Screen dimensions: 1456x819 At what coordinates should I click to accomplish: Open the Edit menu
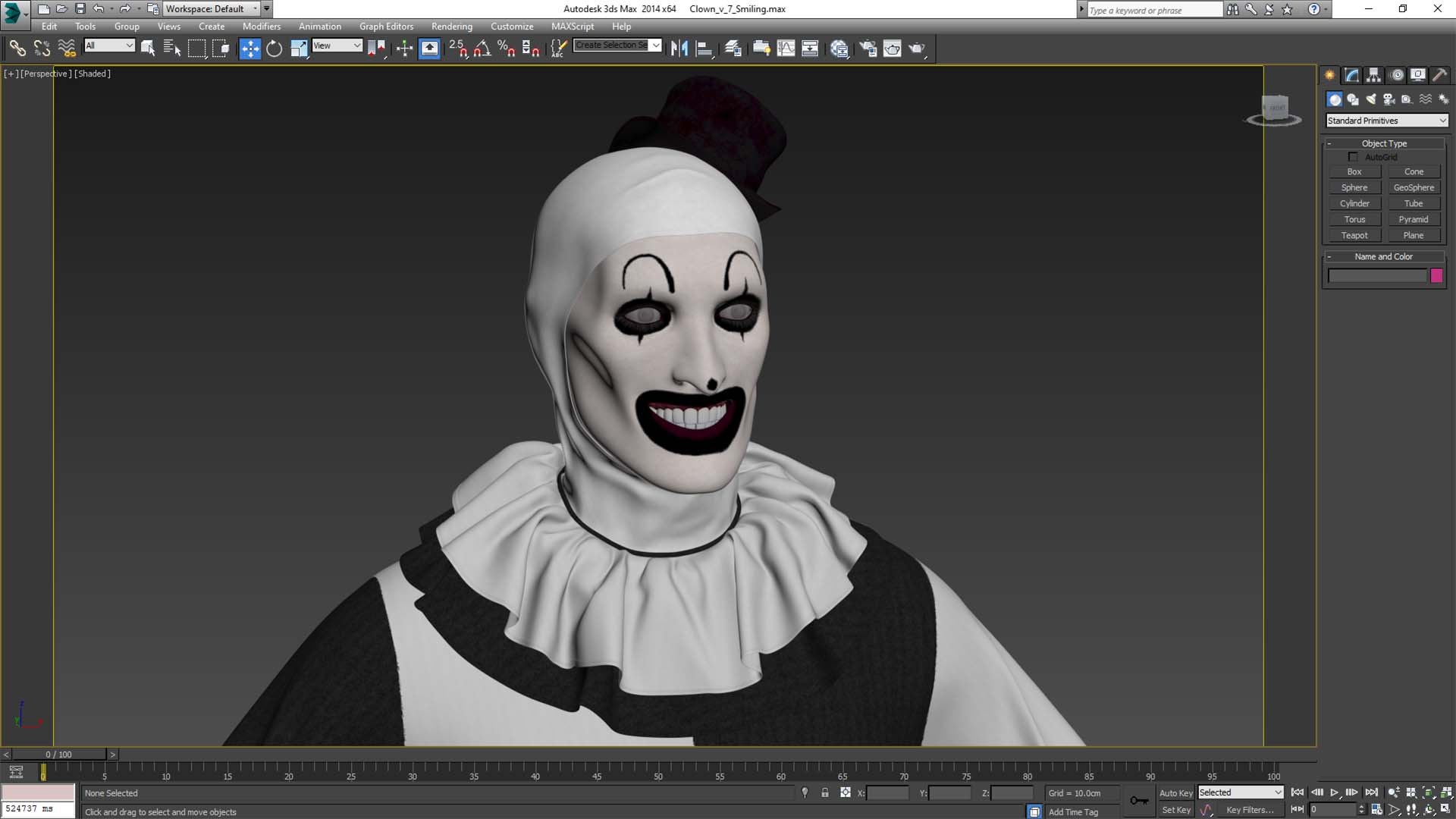[x=49, y=27]
